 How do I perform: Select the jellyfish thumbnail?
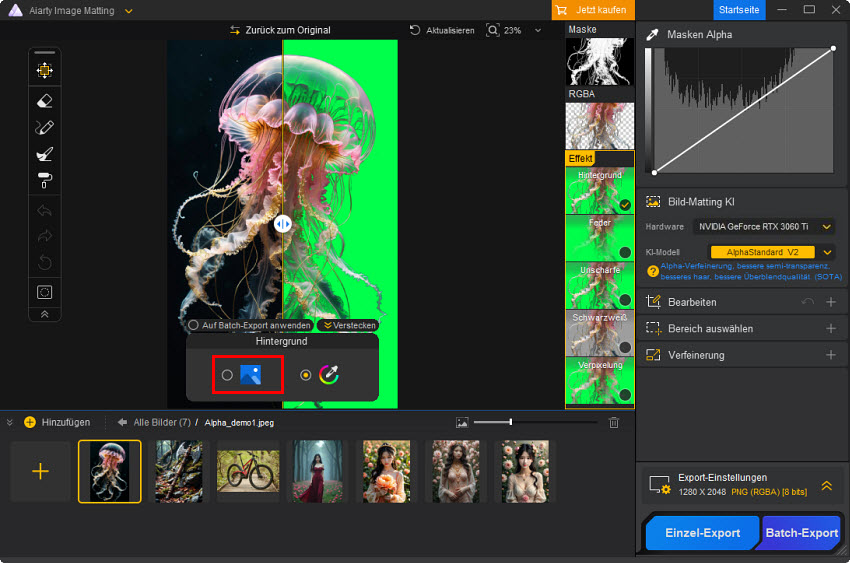coord(110,471)
